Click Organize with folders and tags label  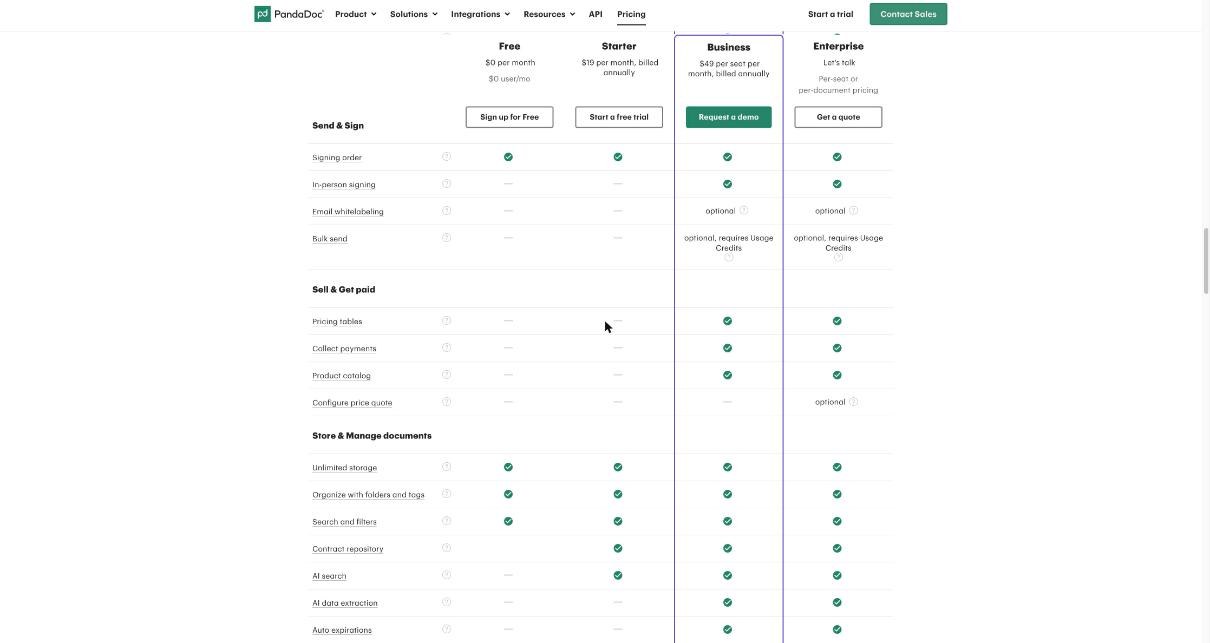[x=368, y=494]
